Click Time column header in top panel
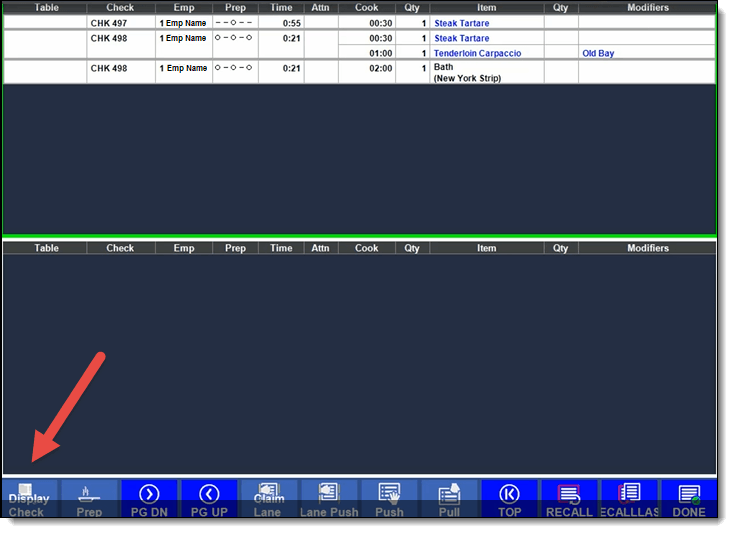Viewport: 733px width, 533px height. pyautogui.click(x=281, y=7)
